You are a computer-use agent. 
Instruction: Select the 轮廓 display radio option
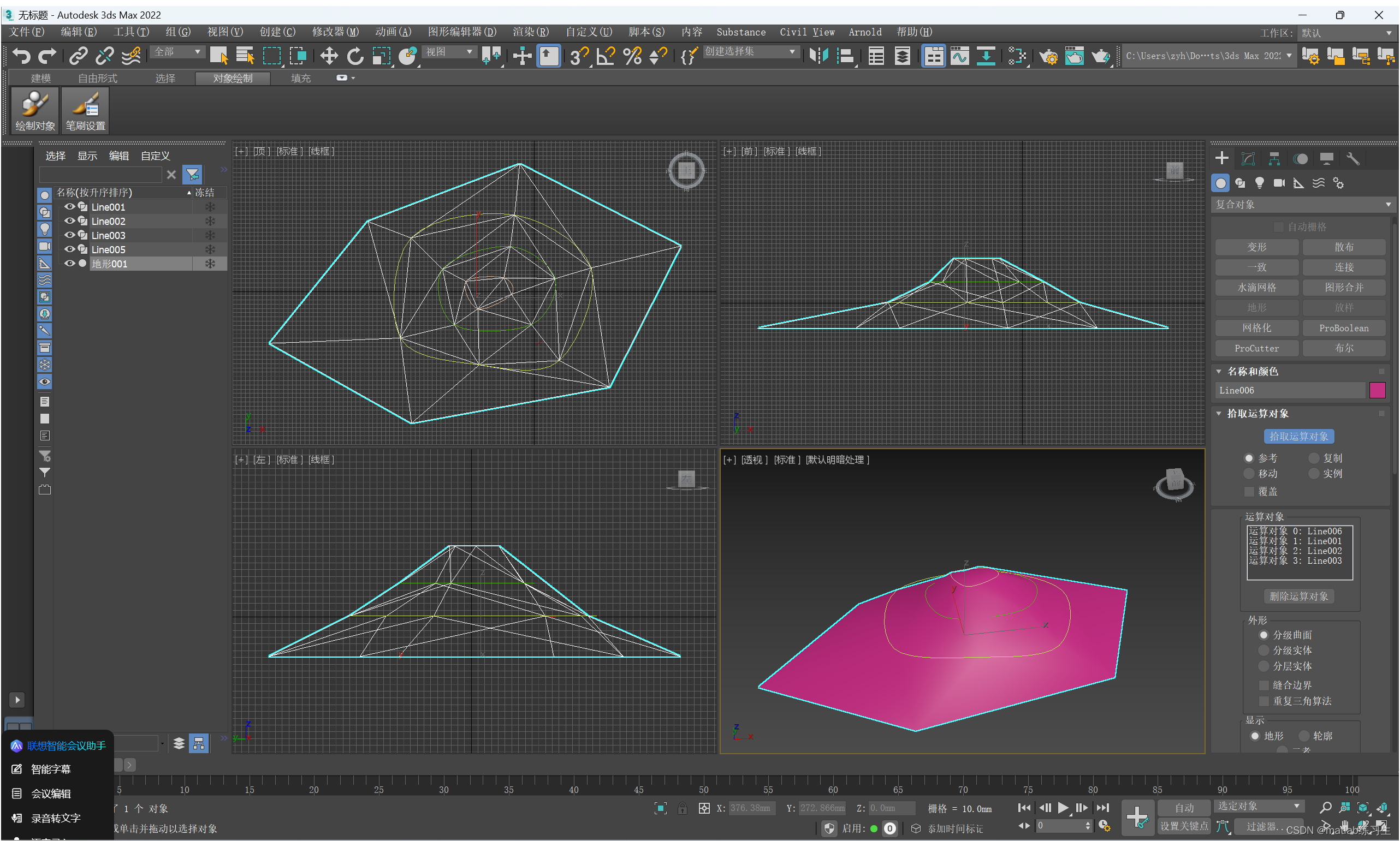point(1315,736)
